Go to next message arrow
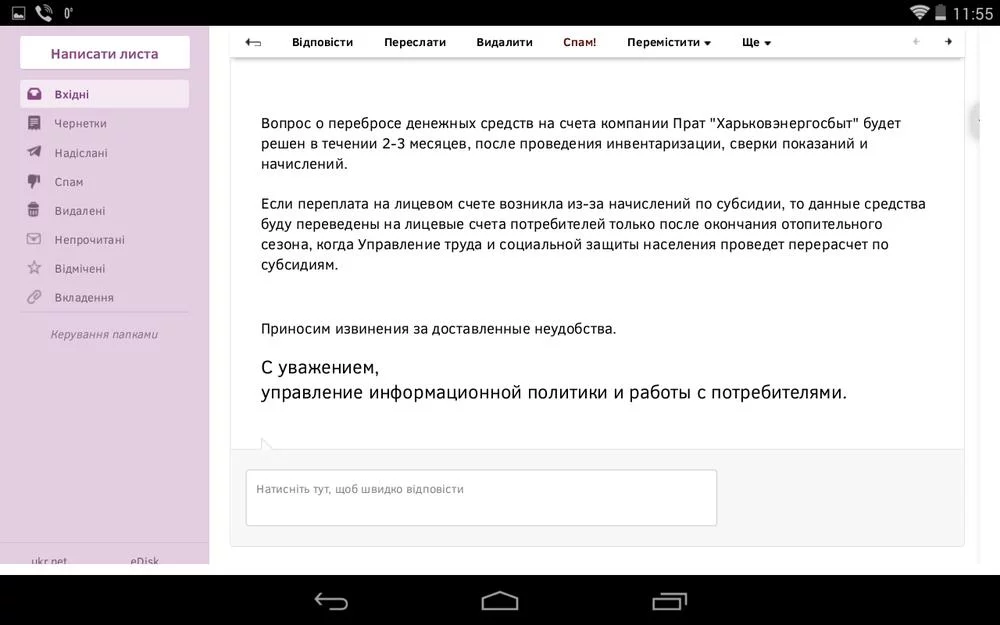 click(x=948, y=41)
